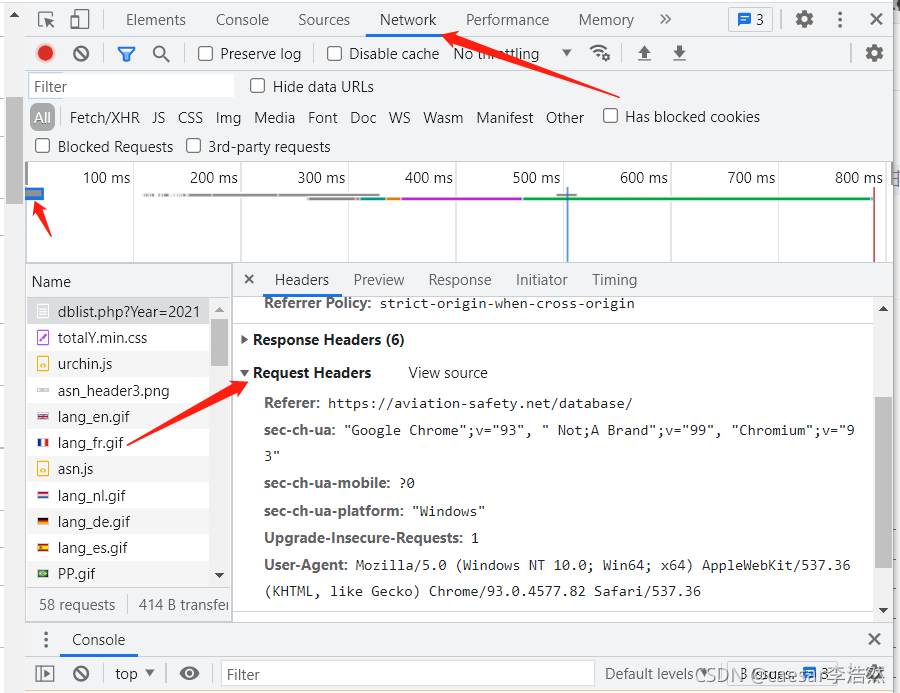Select the All filter type
This screenshot has width=900, height=693.
42,117
